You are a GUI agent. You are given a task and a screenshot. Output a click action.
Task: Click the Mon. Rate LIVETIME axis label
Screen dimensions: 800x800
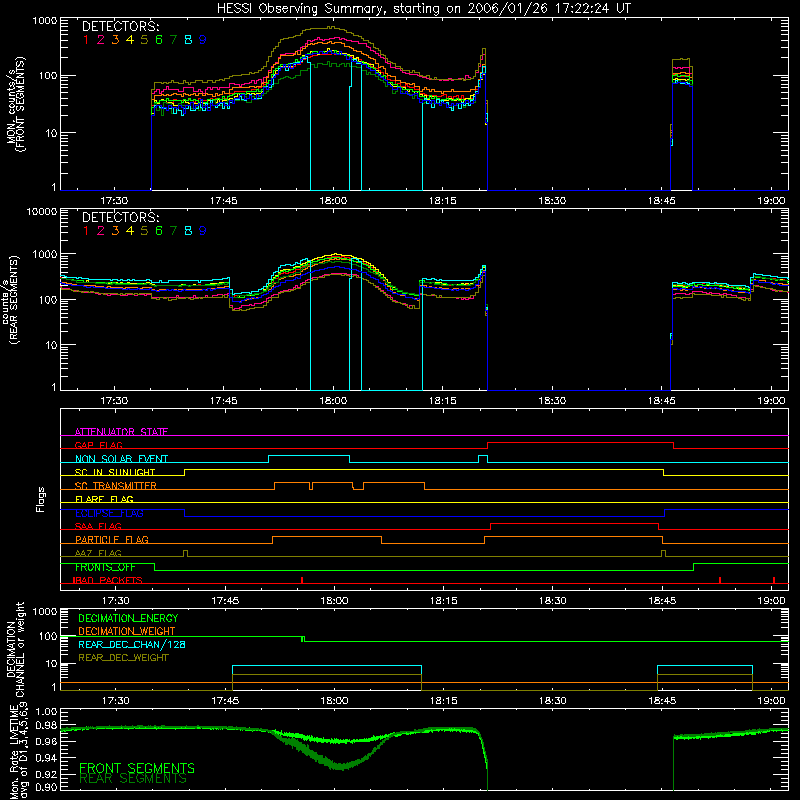pyautogui.click(x=19, y=751)
